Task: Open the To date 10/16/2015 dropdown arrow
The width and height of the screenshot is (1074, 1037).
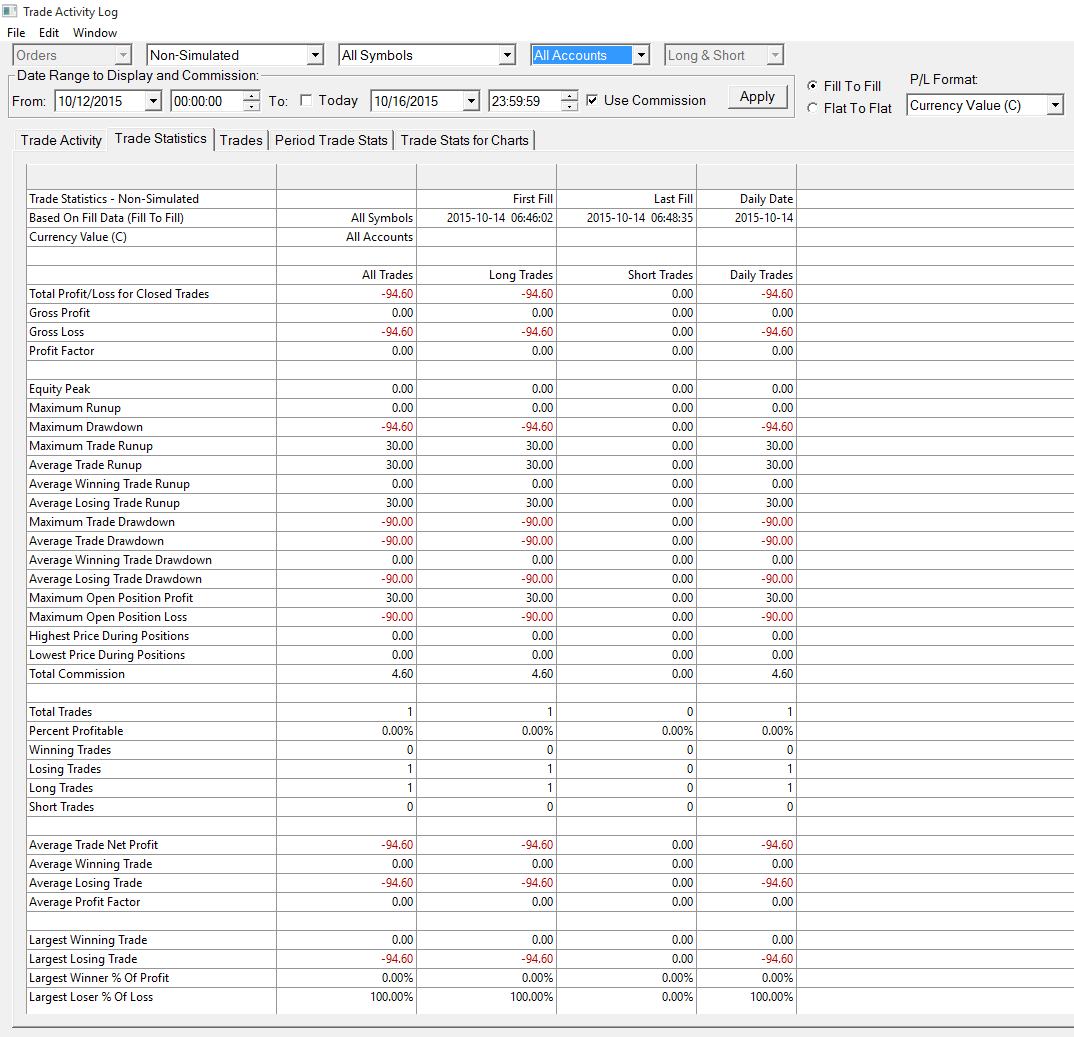Action: [x=471, y=101]
